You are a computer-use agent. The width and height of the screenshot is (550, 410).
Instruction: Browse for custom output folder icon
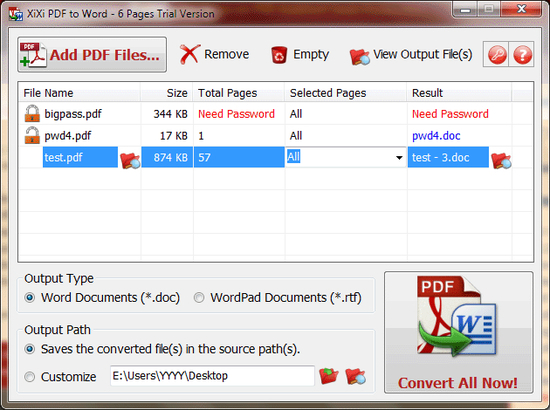point(329,376)
